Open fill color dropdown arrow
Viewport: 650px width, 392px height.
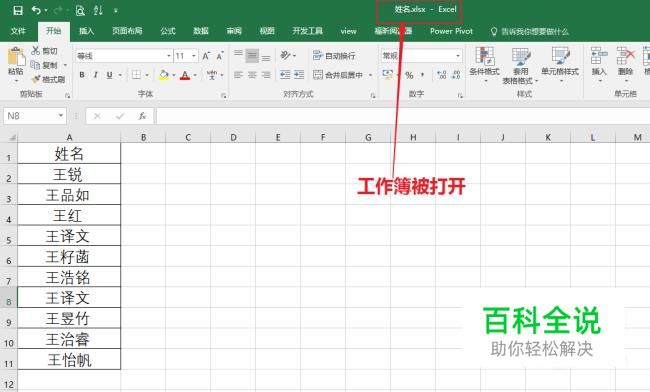174,75
